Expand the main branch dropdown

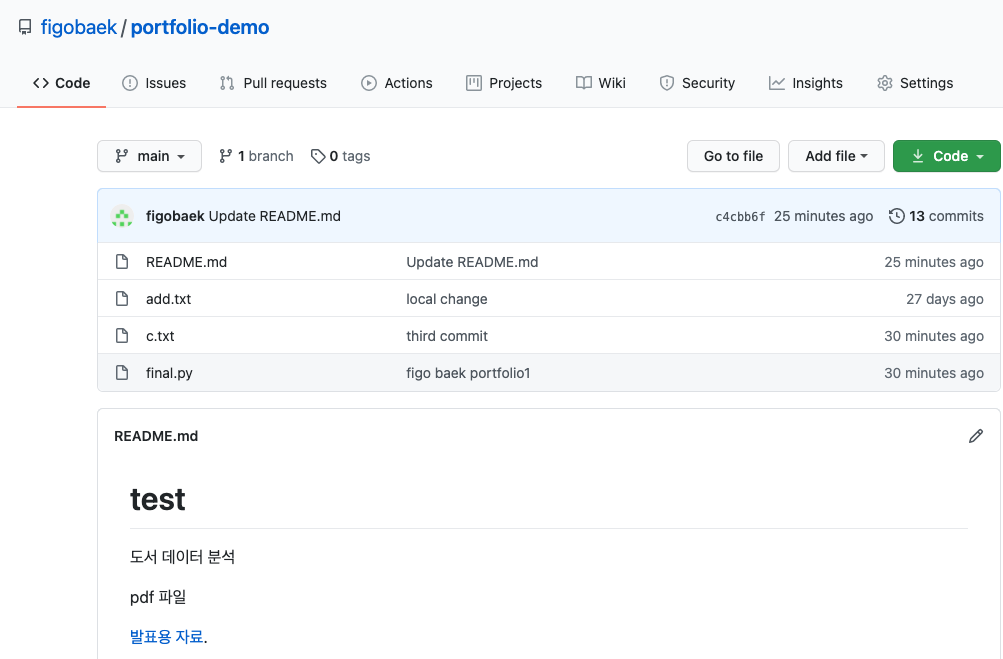150,156
